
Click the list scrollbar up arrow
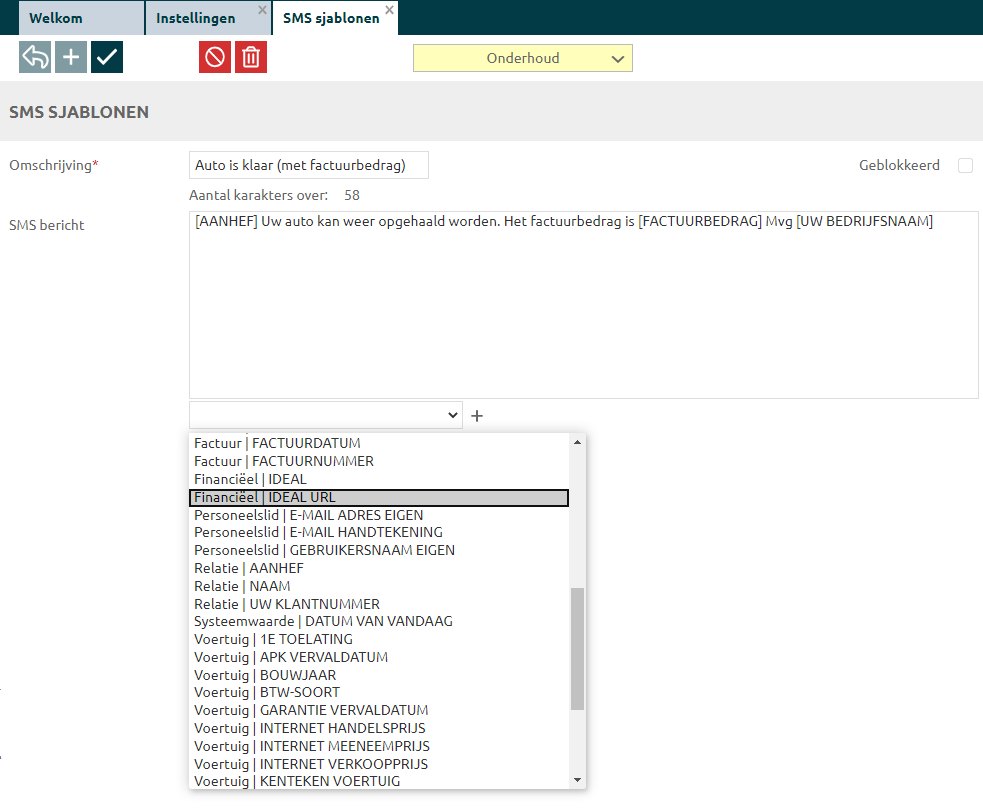tap(577, 442)
